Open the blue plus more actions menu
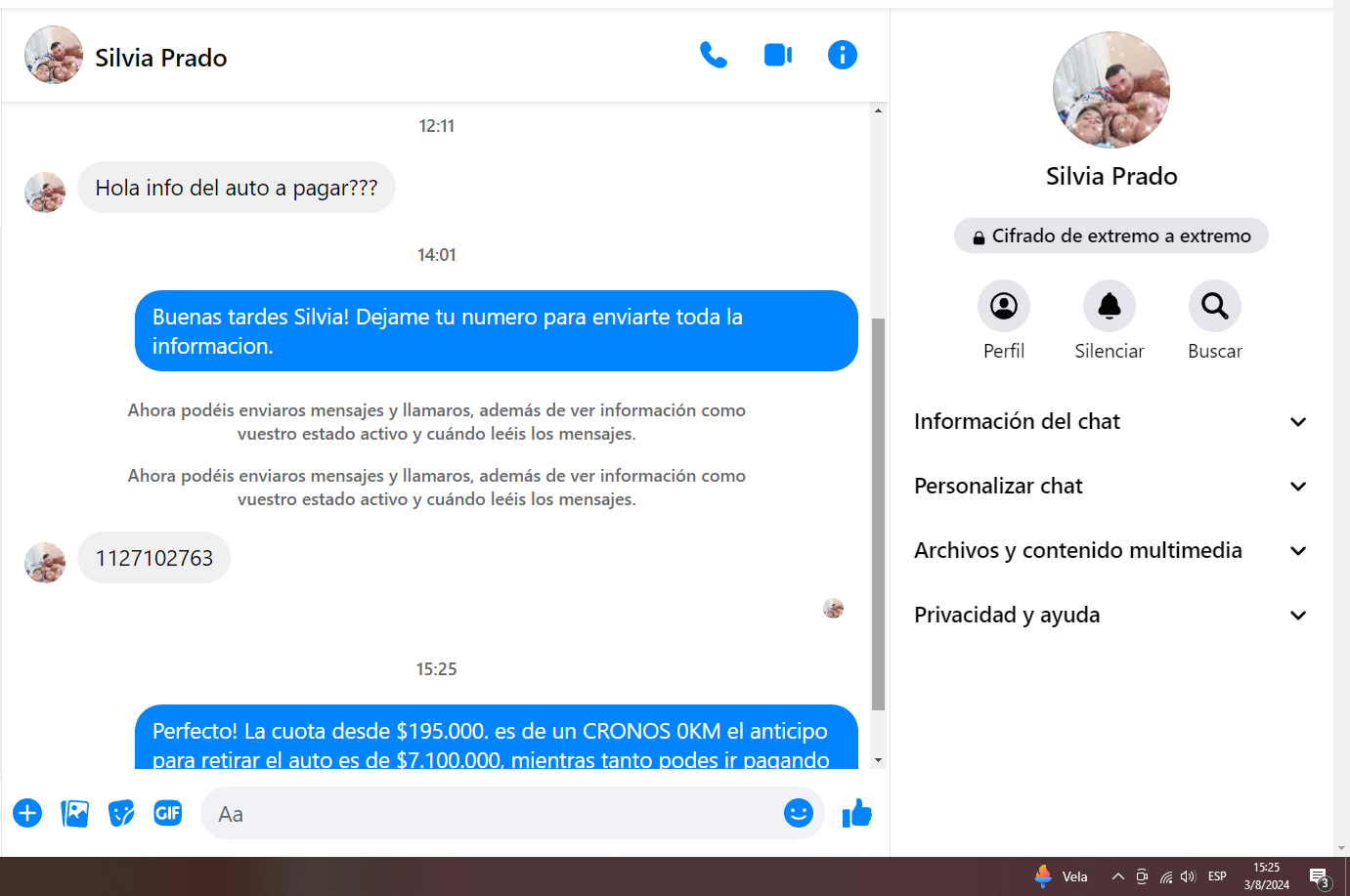The image size is (1350, 896). [x=27, y=813]
